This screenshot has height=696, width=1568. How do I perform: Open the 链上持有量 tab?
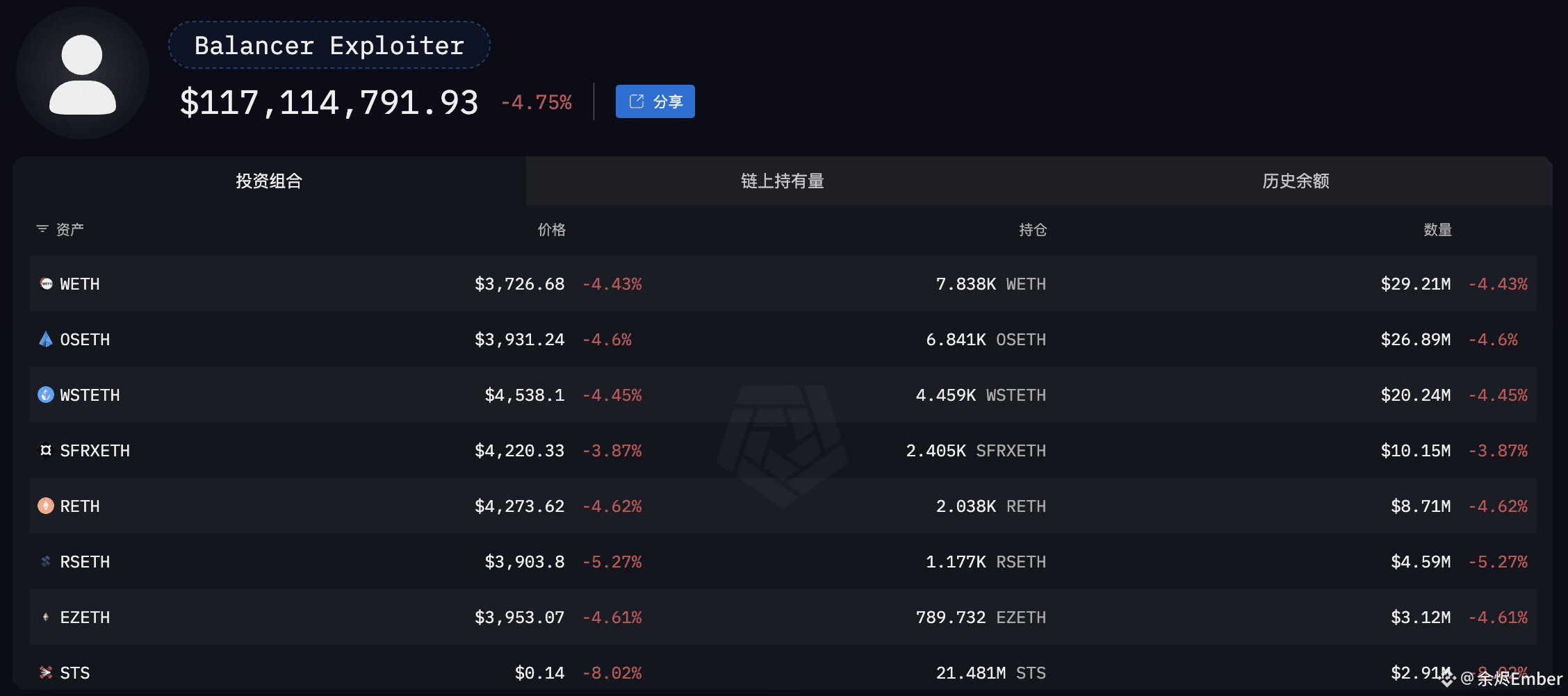[782, 181]
